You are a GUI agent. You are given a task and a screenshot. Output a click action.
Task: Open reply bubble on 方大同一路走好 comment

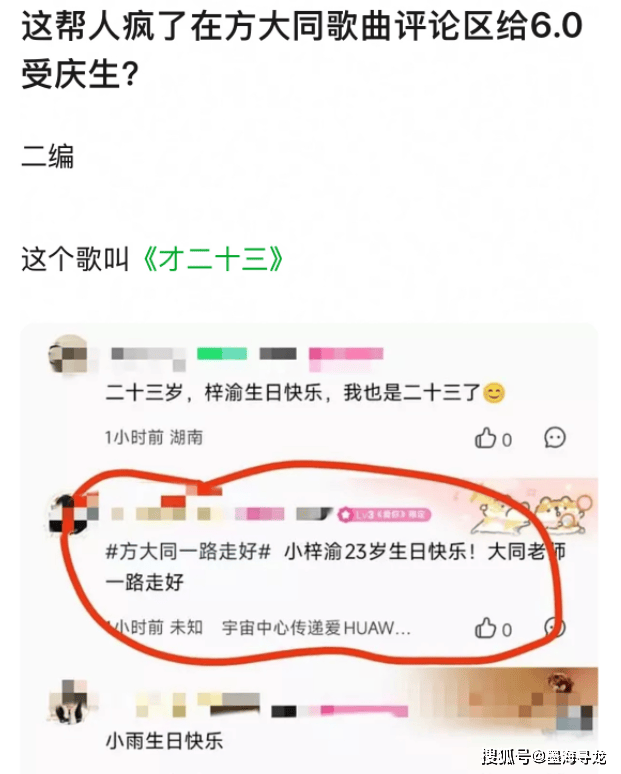click(x=554, y=628)
